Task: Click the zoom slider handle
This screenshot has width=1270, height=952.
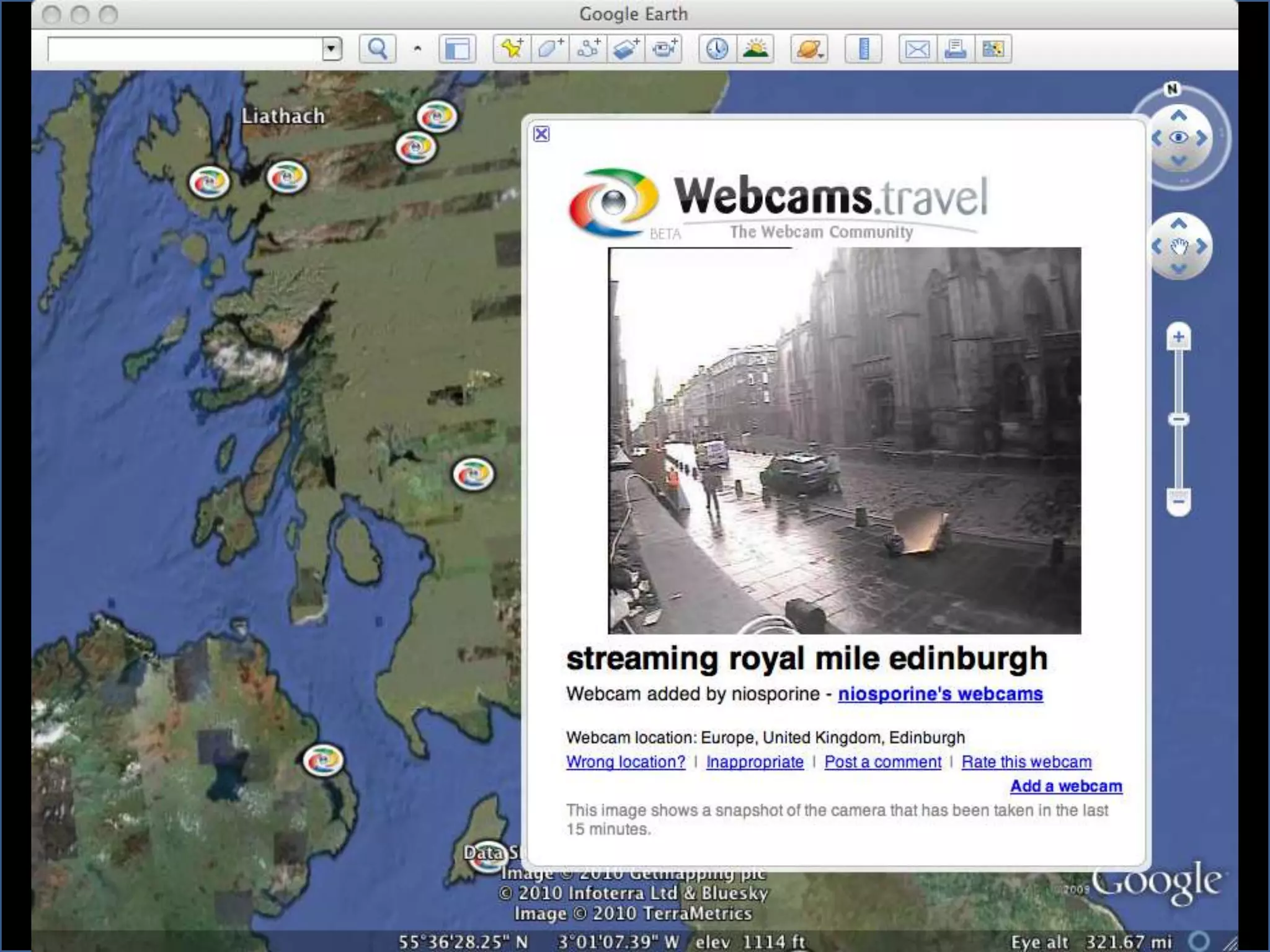Action: click(1178, 420)
